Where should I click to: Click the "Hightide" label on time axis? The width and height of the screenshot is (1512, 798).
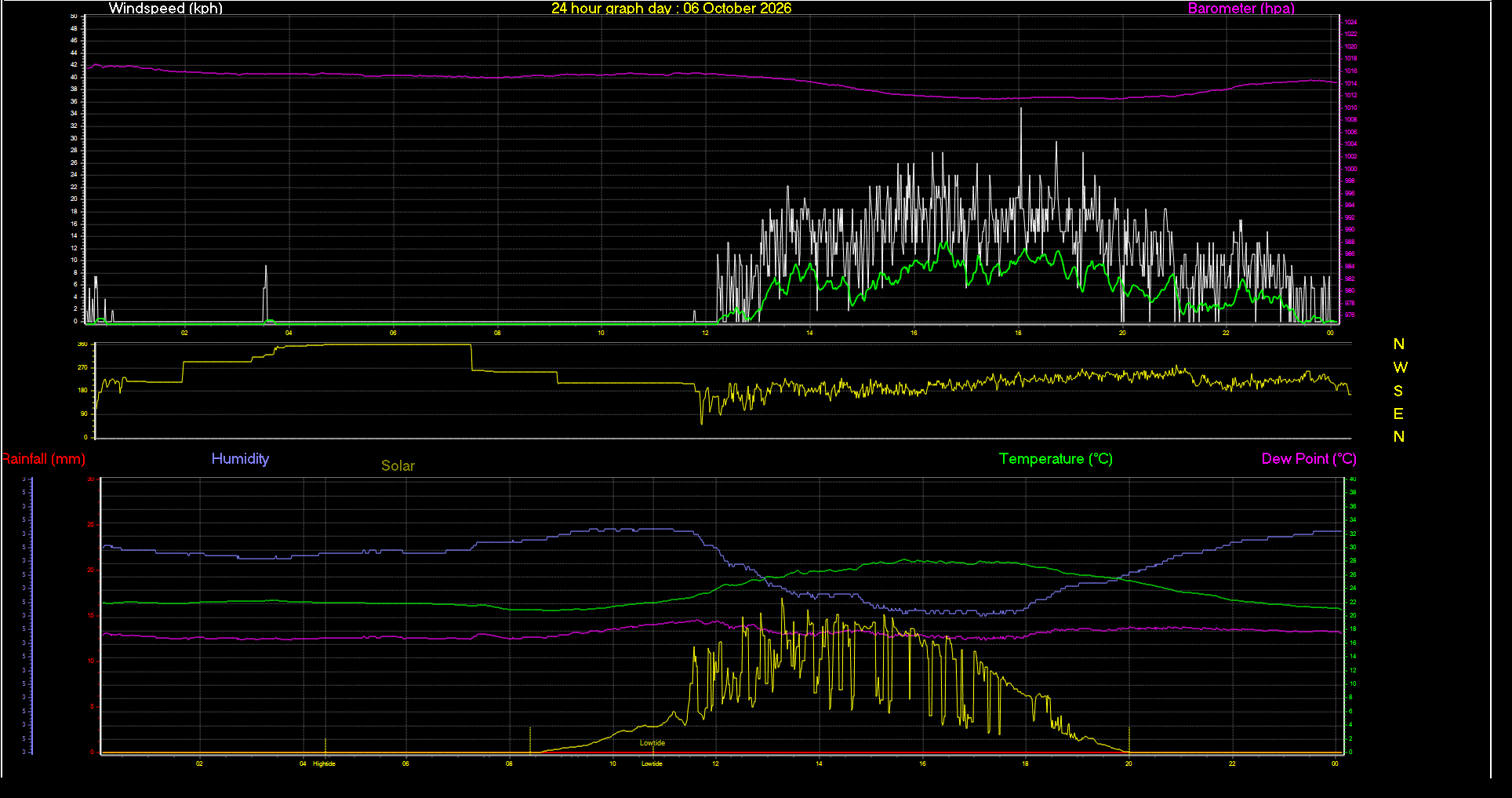(x=324, y=763)
